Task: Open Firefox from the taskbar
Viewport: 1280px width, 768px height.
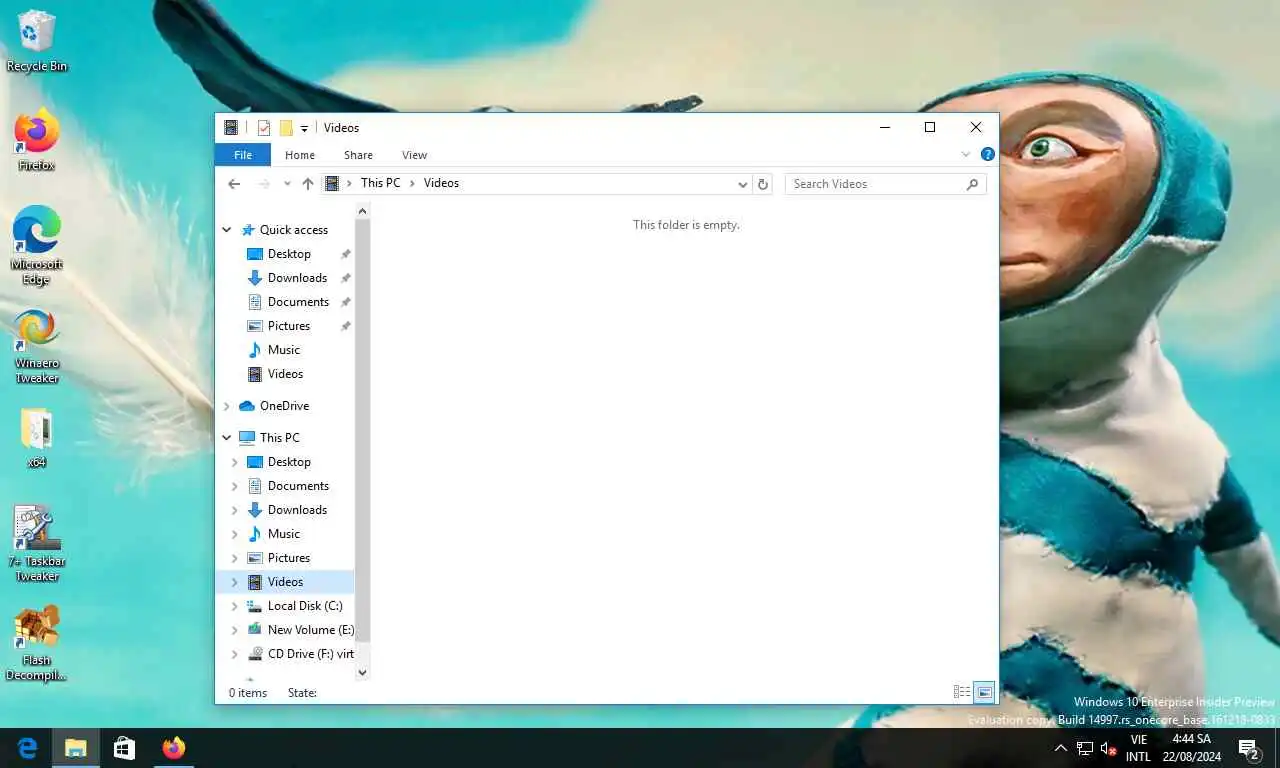Action: [173, 748]
